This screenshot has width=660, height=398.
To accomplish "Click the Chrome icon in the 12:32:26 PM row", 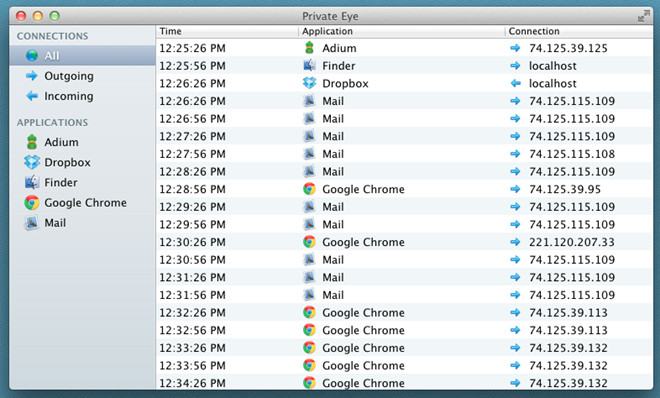I will (309, 312).
